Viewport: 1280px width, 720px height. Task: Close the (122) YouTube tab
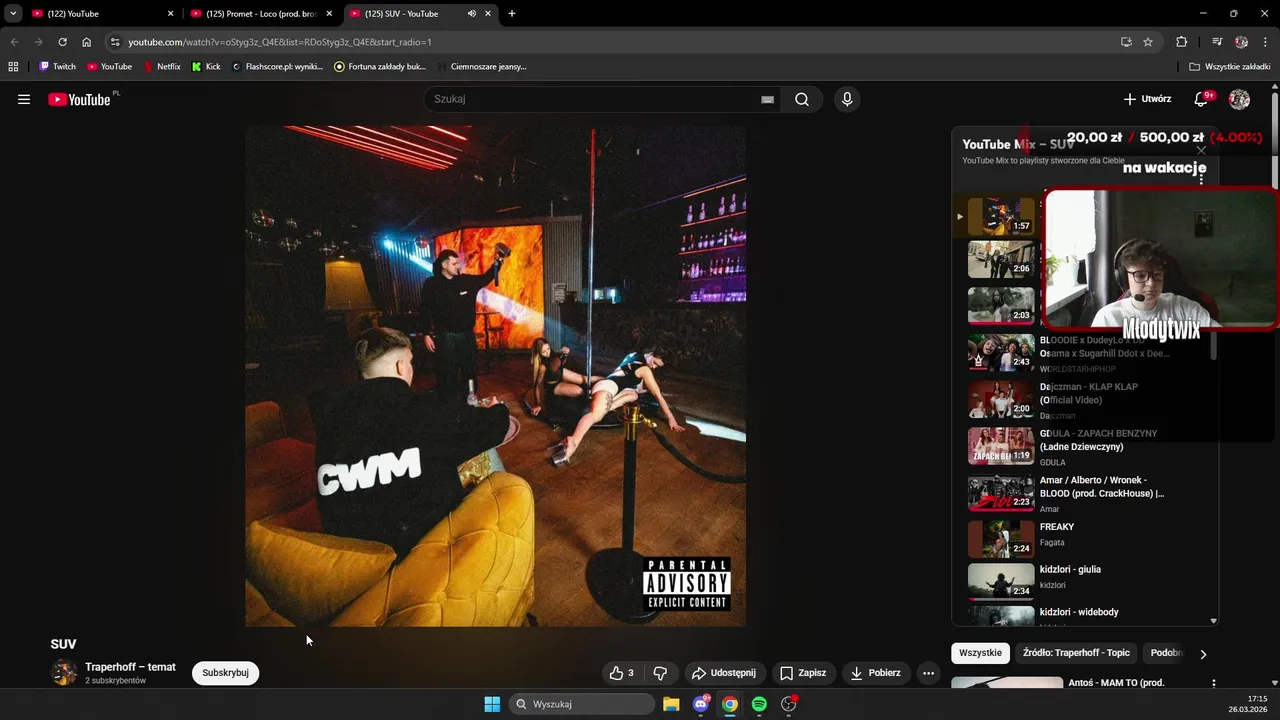[x=170, y=14]
